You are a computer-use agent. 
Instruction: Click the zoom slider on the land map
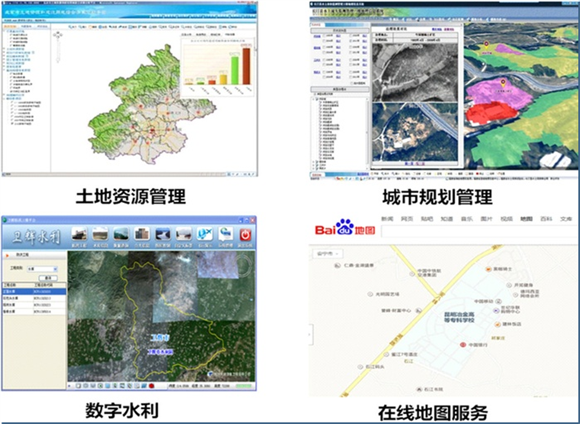click(58, 51)
